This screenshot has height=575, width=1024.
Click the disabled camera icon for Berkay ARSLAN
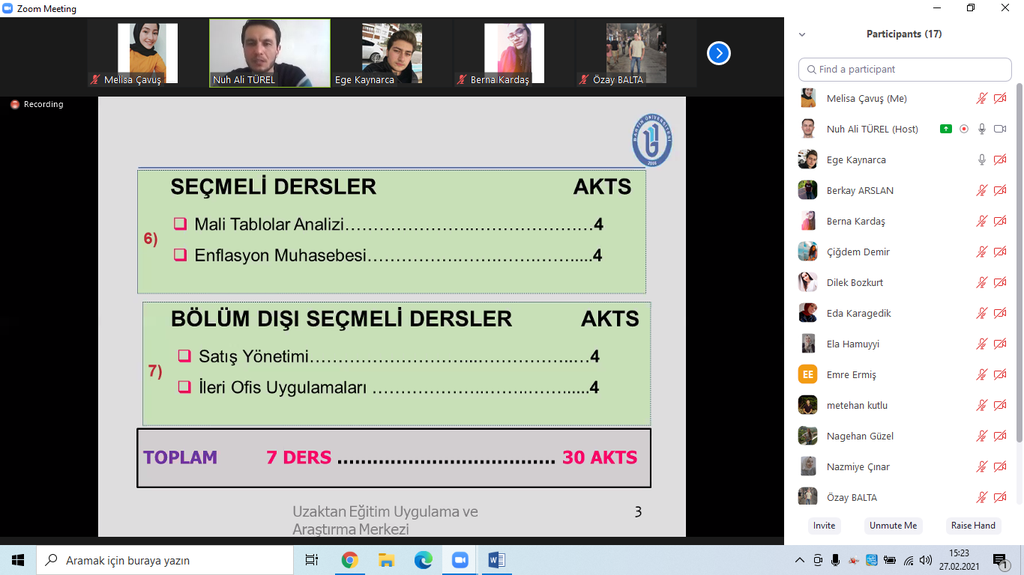tap(1000, 191)
